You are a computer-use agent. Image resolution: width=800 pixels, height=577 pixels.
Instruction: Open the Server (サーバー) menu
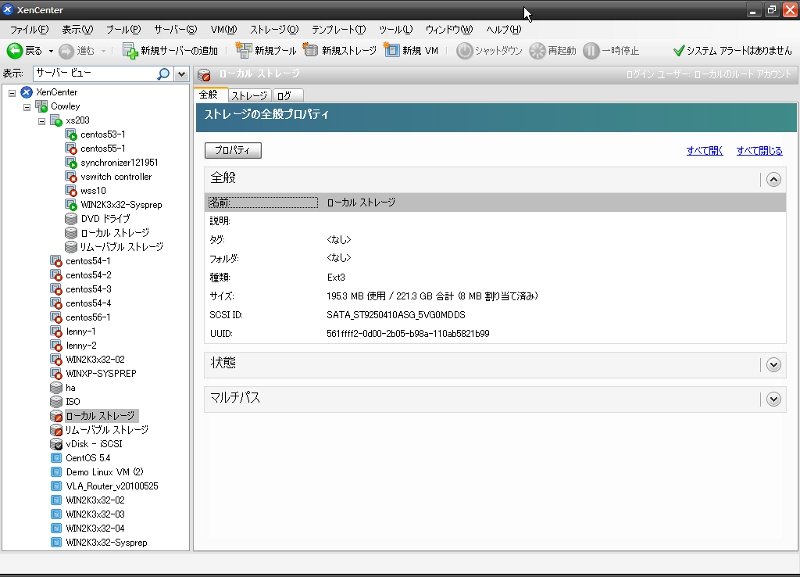(175, 30)
